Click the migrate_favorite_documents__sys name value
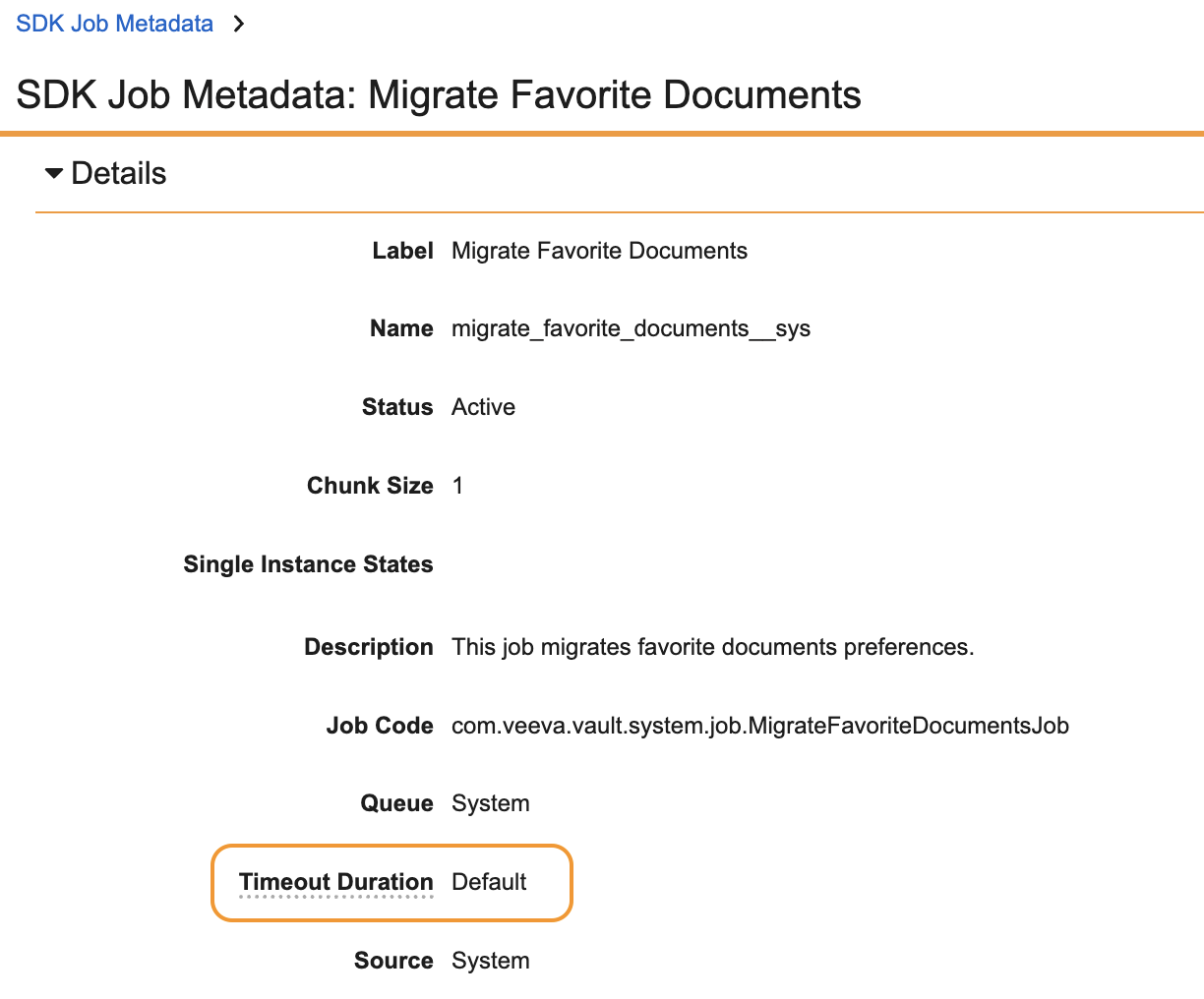This screenshot has height=999, width=1204. pos(631,328)
